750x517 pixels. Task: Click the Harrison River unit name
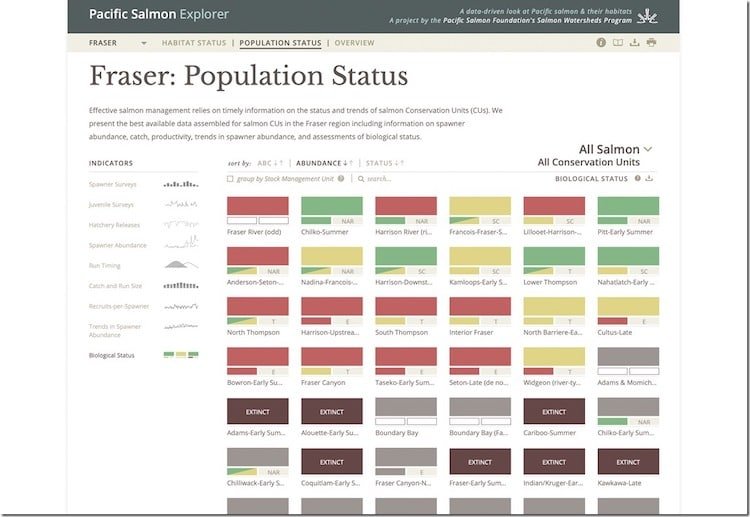[404, 232]
